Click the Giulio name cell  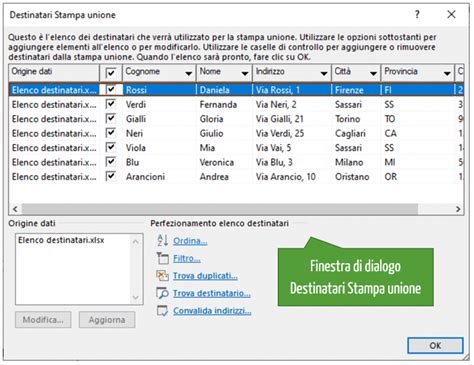point(224,133)
